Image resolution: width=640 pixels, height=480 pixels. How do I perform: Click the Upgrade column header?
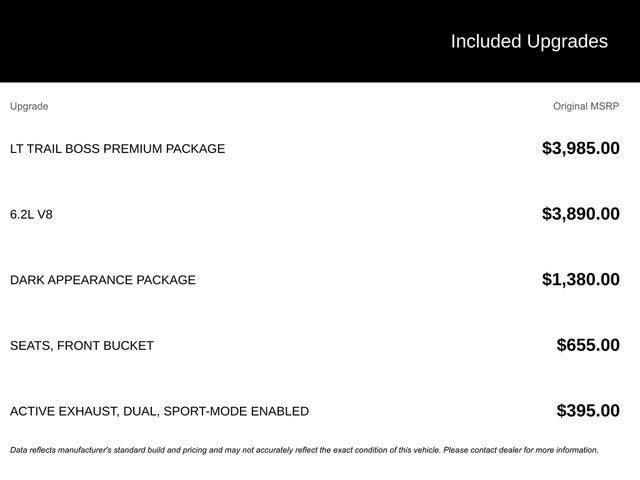pyautogui.click(x=29, y=106)
